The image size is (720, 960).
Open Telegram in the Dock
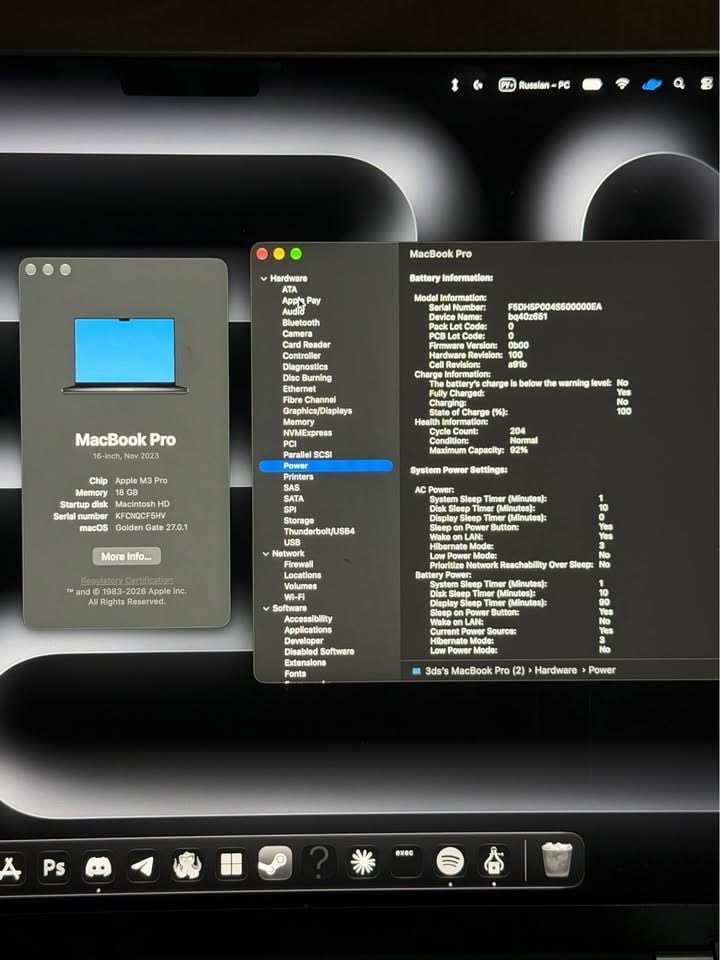[x=142, y=866]
